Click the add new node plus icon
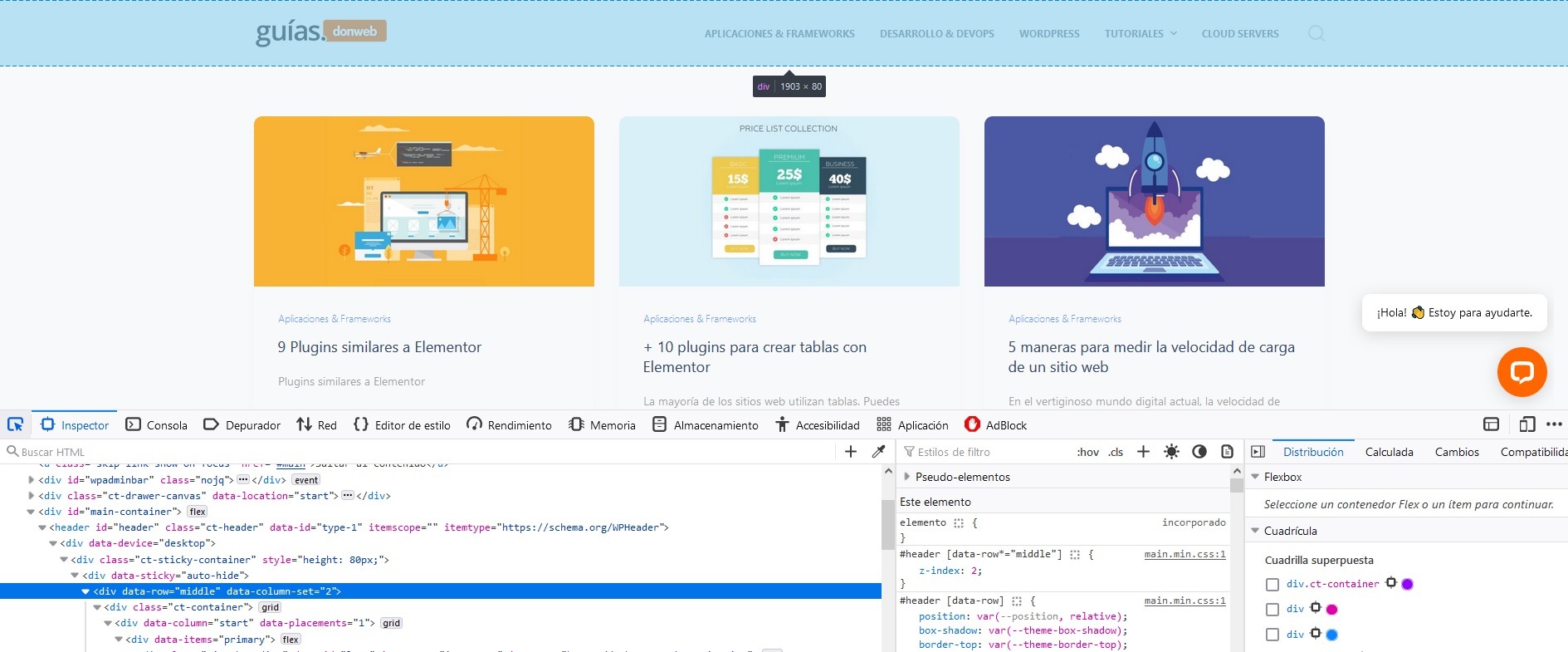The height and width of the screenshot is (652, 1568). click(851, 452)
